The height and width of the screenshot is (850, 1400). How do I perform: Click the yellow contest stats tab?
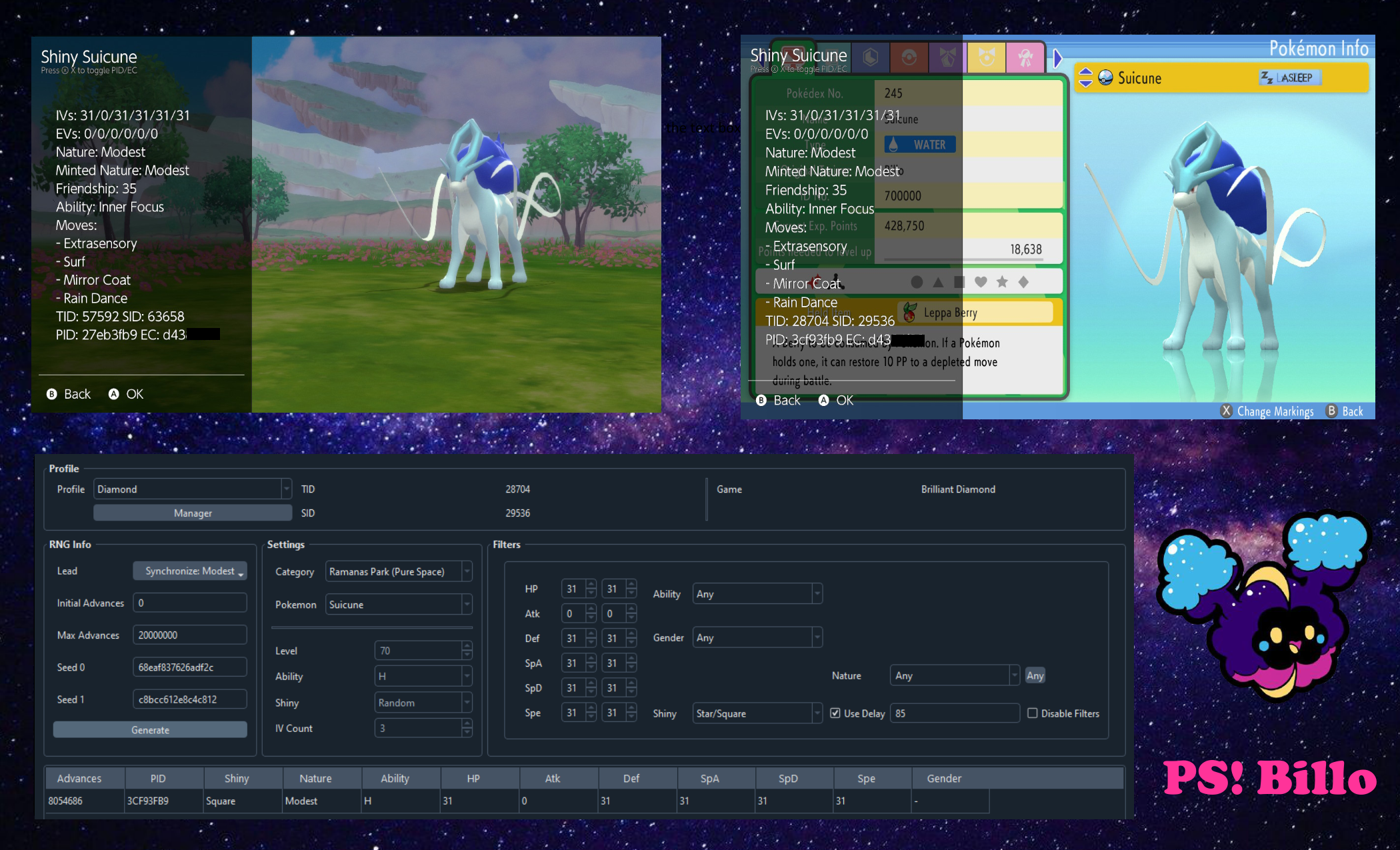[x=987, y=57]
